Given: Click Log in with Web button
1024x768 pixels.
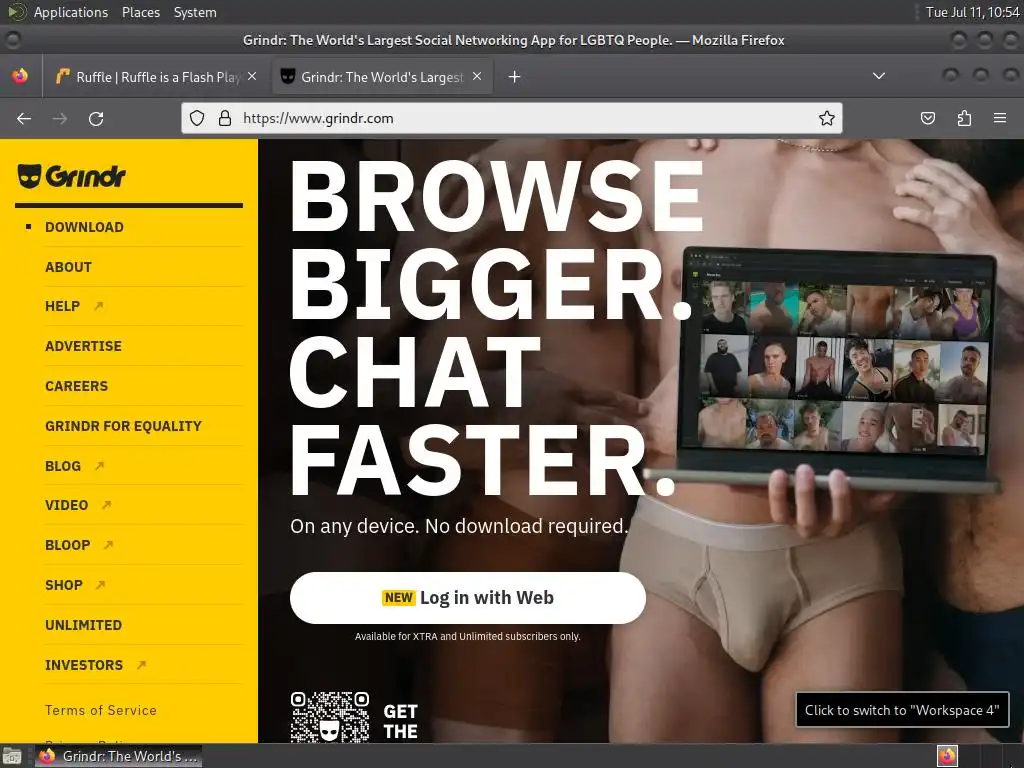Looking at the screenshot, I should click(468, 598).
